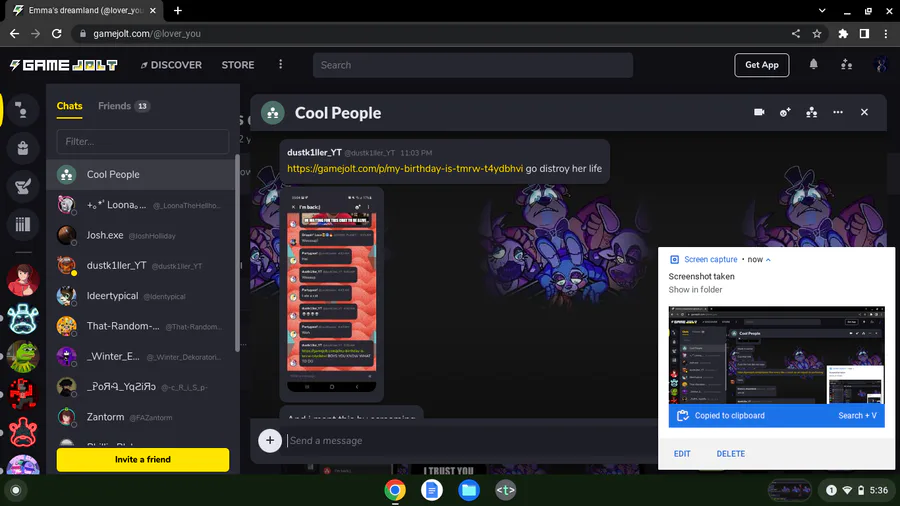Reload the page in Chrome
Viewport: 900px width, 506px height.
pyautogui.click(x=56, y=34)
